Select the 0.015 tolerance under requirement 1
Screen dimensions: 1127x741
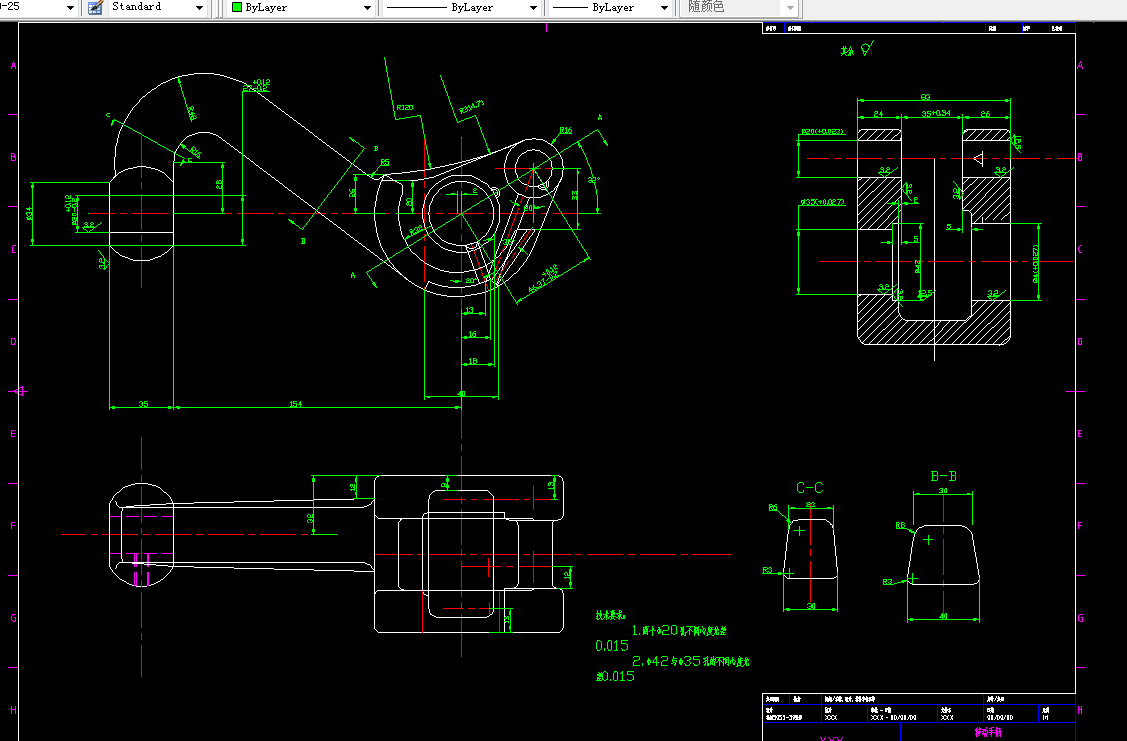pyautogui.click(x=612, y=645)
